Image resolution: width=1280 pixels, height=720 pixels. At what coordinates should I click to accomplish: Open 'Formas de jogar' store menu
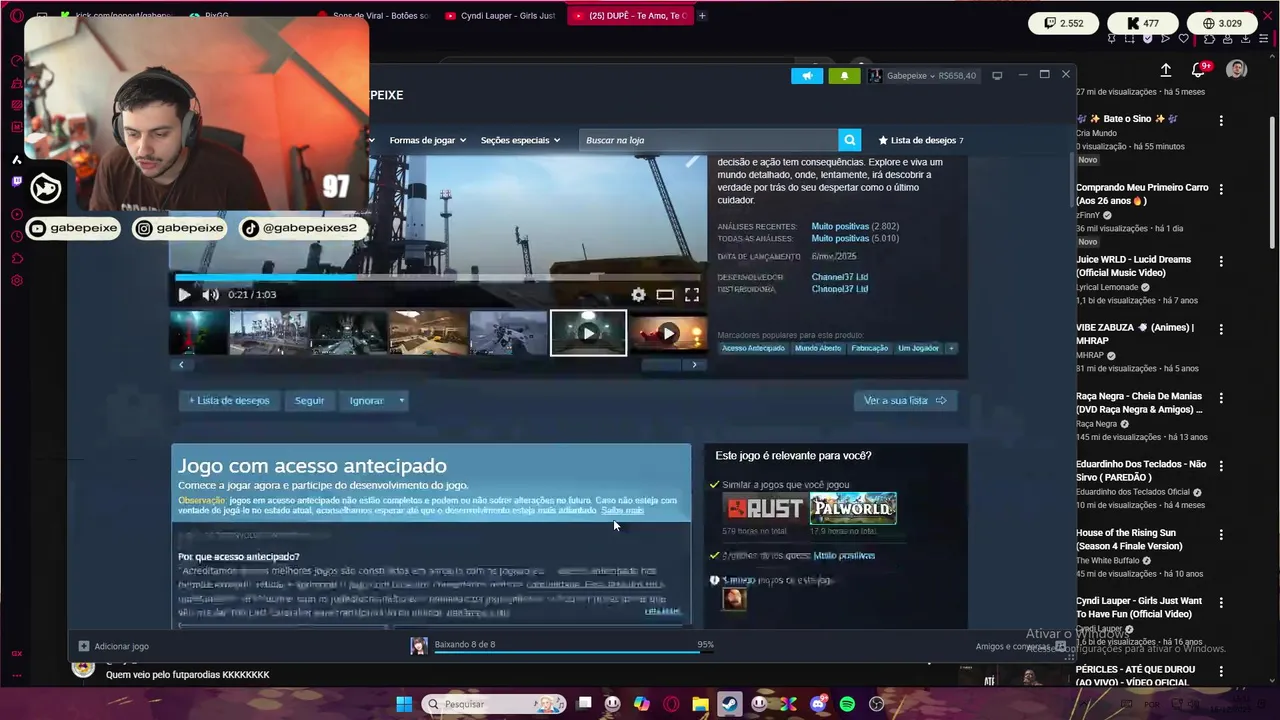[x=427, y=140]
